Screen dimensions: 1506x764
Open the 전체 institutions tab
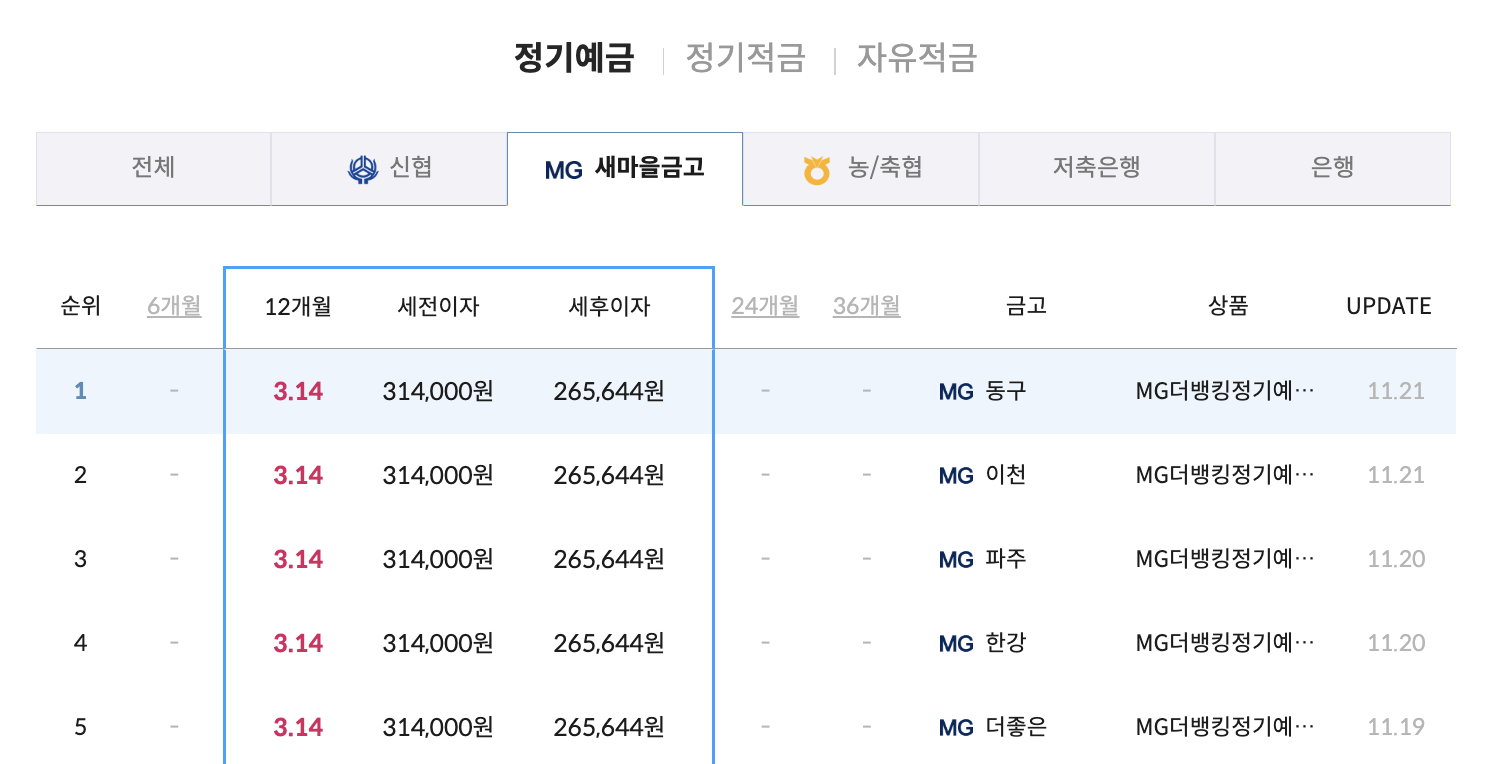click(x=153, y=168)
